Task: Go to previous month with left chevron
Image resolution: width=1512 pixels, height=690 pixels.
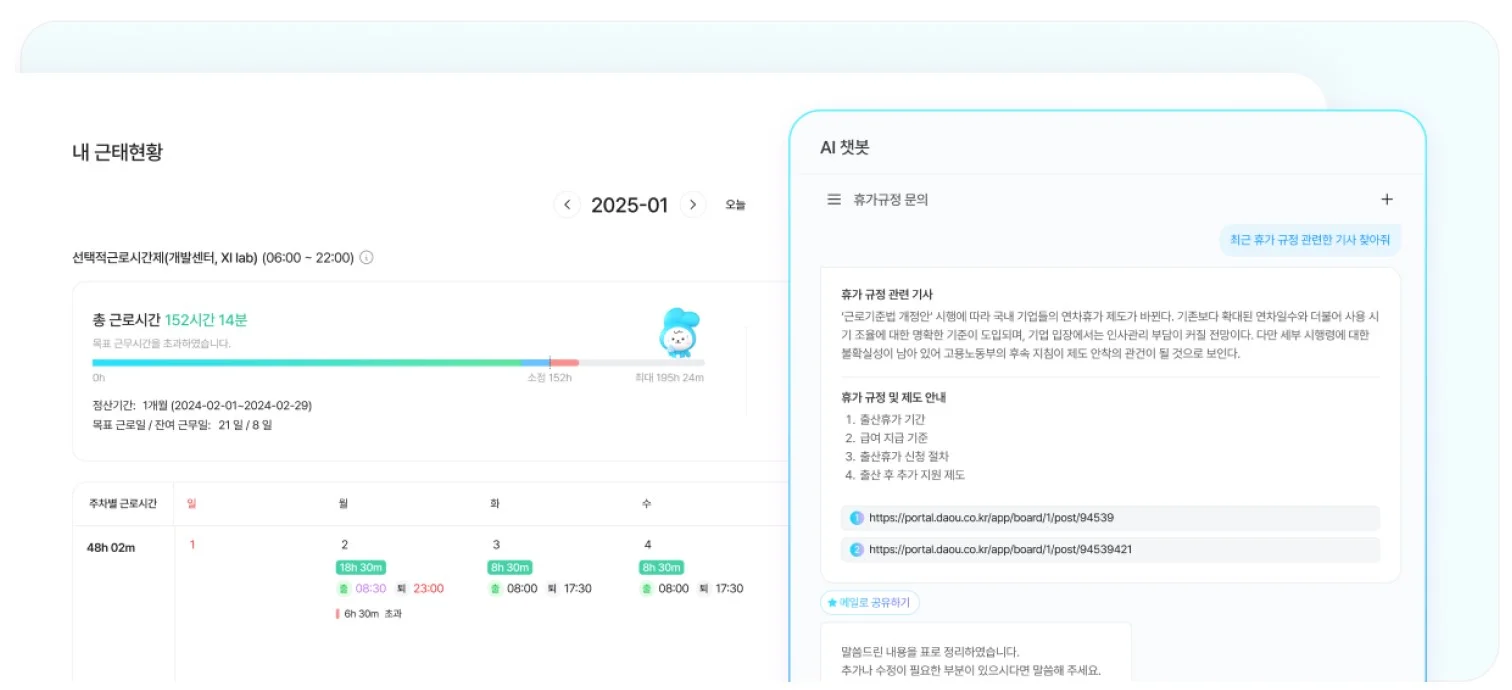Action: click(x=566, y=204)
